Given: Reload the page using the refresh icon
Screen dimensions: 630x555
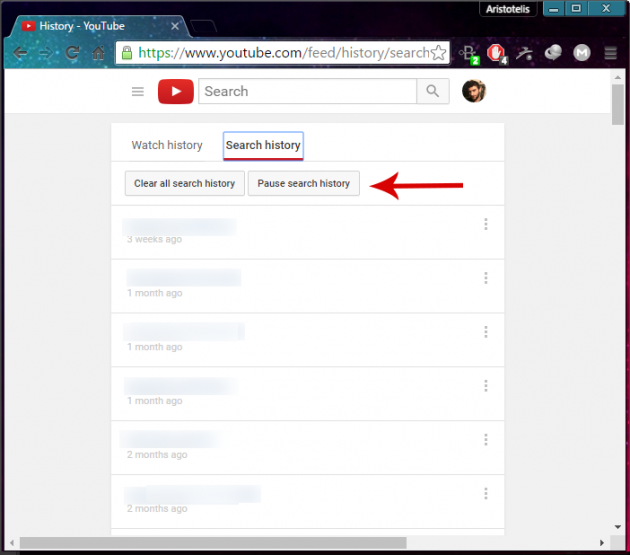Looking at the screenshot, I should pos(73,53).
